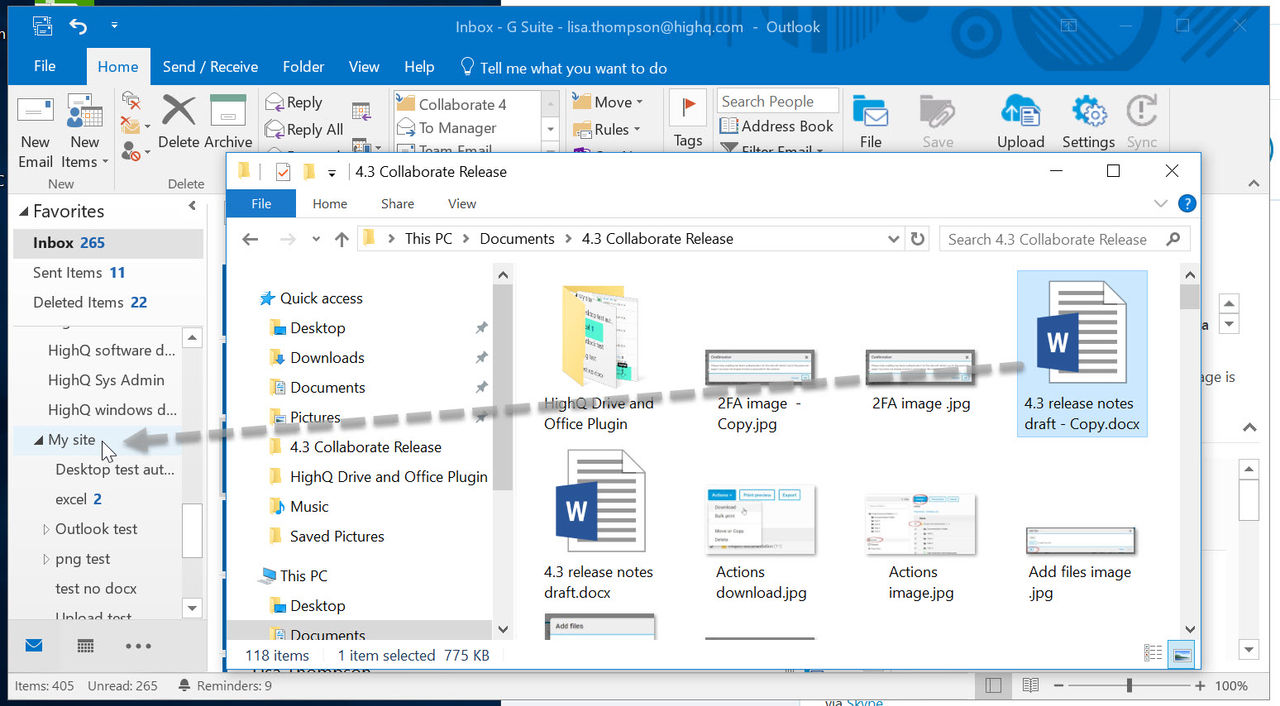Select excel folder under My site
Screen dimensions: 1280x706
[x=78, y=499]
